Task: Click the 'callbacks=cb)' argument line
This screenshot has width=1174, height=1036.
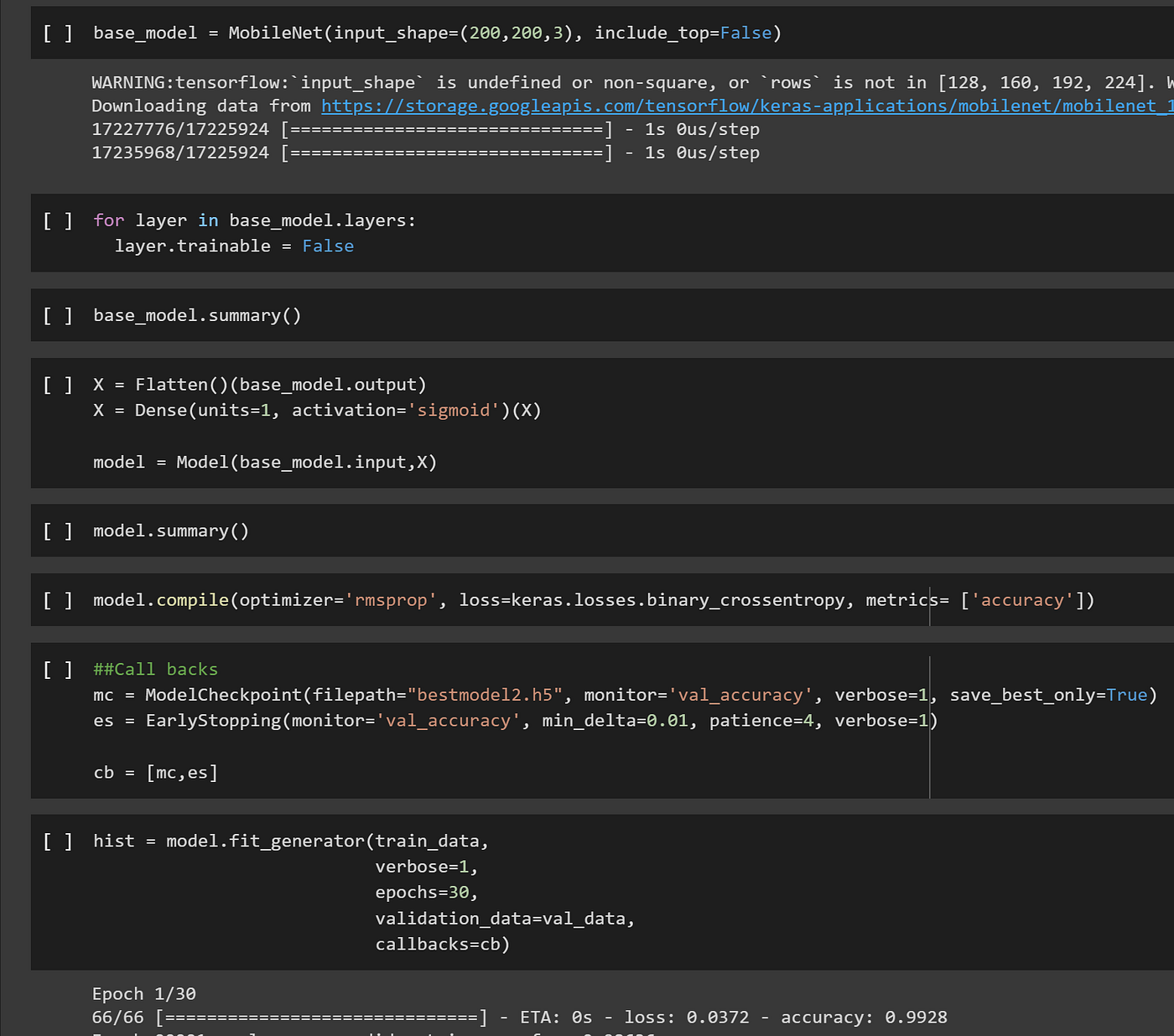Action: point(442,945)
